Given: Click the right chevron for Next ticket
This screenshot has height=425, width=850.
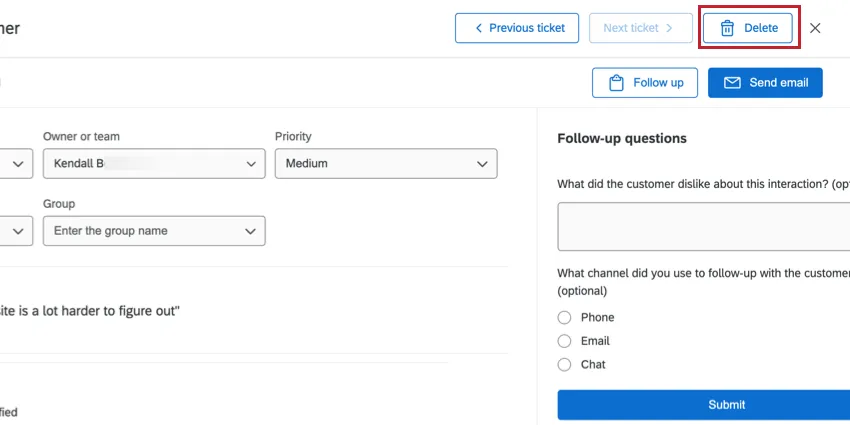Looking at the screenshot, I should (671, 28).
